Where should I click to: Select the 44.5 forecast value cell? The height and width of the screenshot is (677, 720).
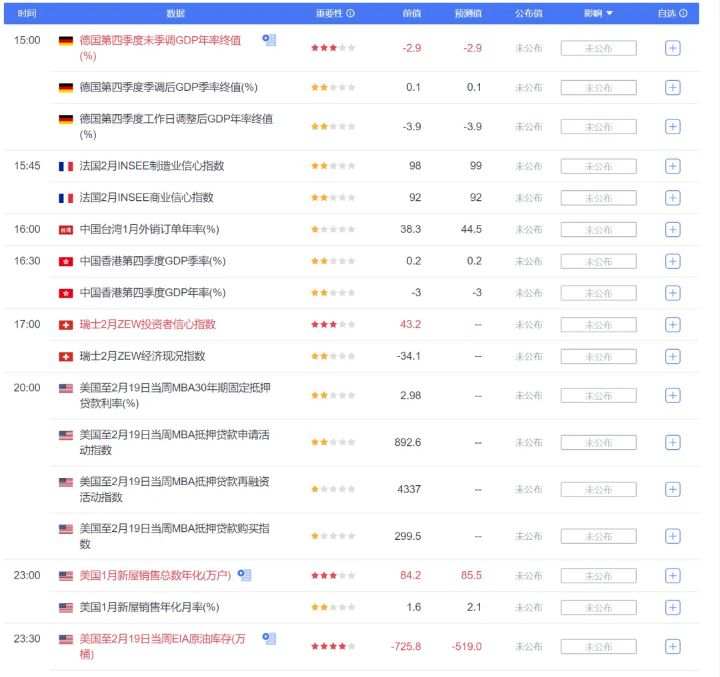pyautogui.click(x=471, y=229)
